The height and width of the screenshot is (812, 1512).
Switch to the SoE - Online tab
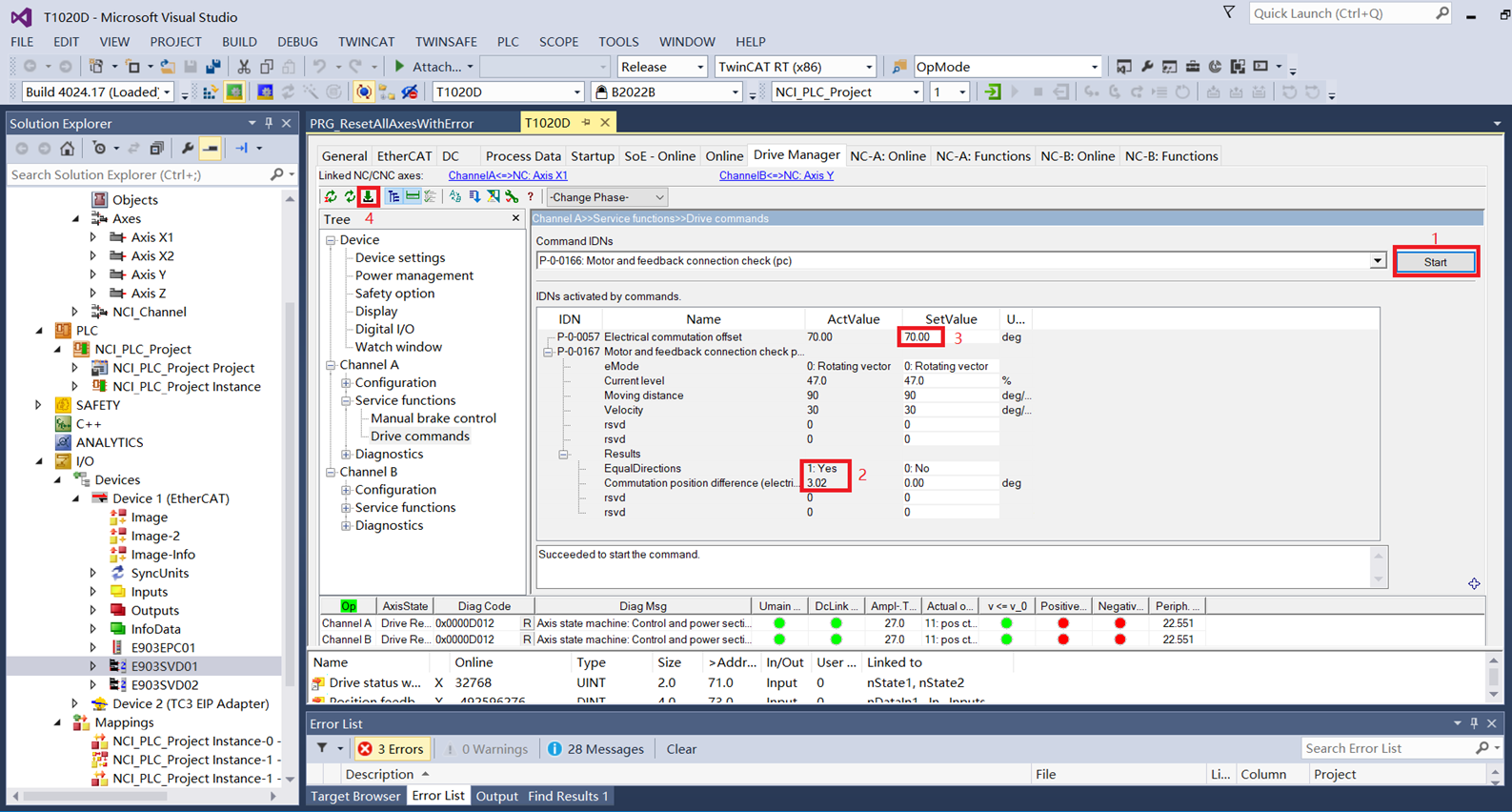coord(659,156)
